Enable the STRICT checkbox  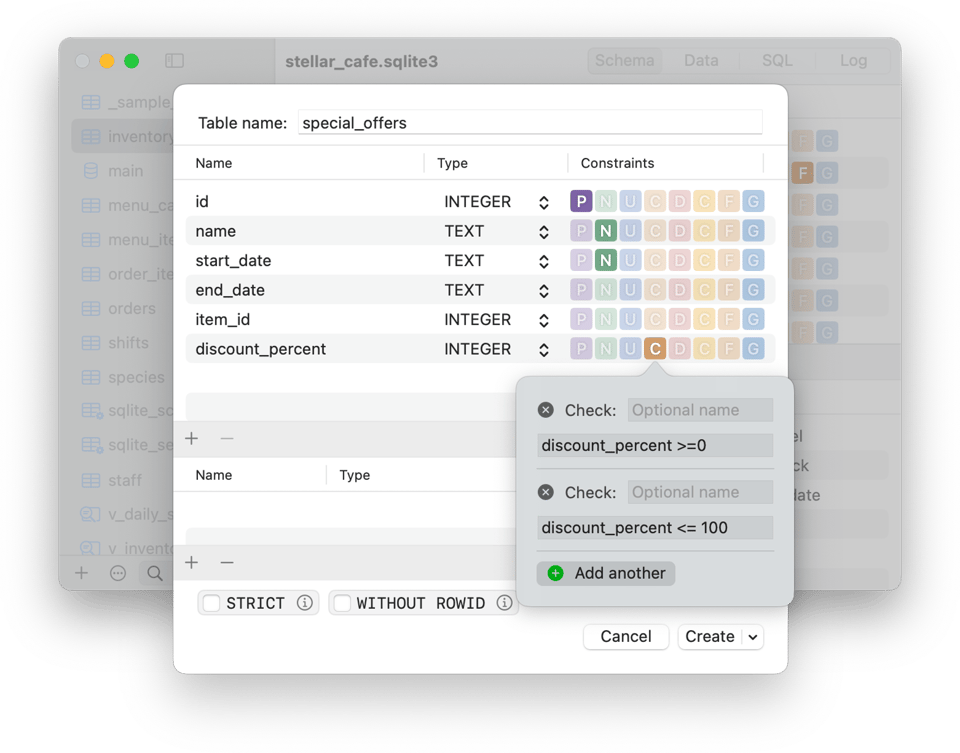pyautogui.click(x=212, y=603)
